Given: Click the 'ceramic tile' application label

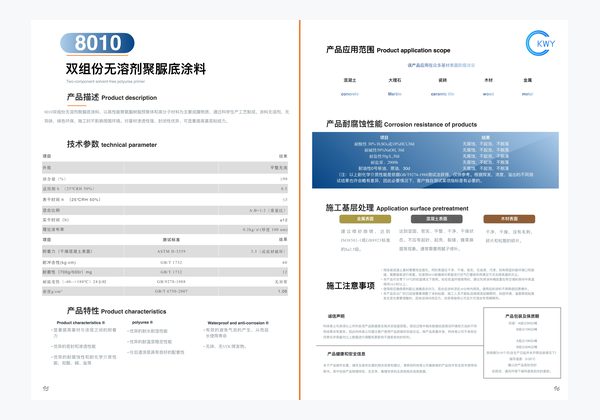Looking at the screenshot, I should [442, 94].
